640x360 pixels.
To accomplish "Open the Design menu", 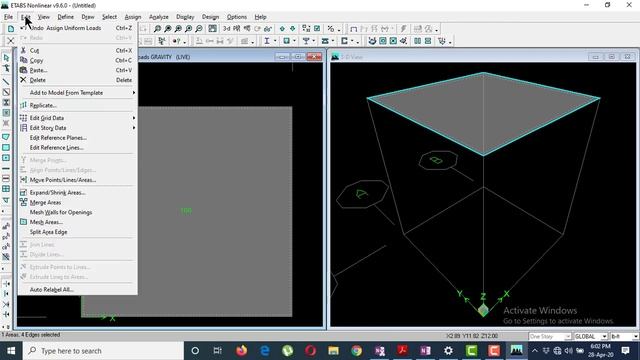I will 210,17.
